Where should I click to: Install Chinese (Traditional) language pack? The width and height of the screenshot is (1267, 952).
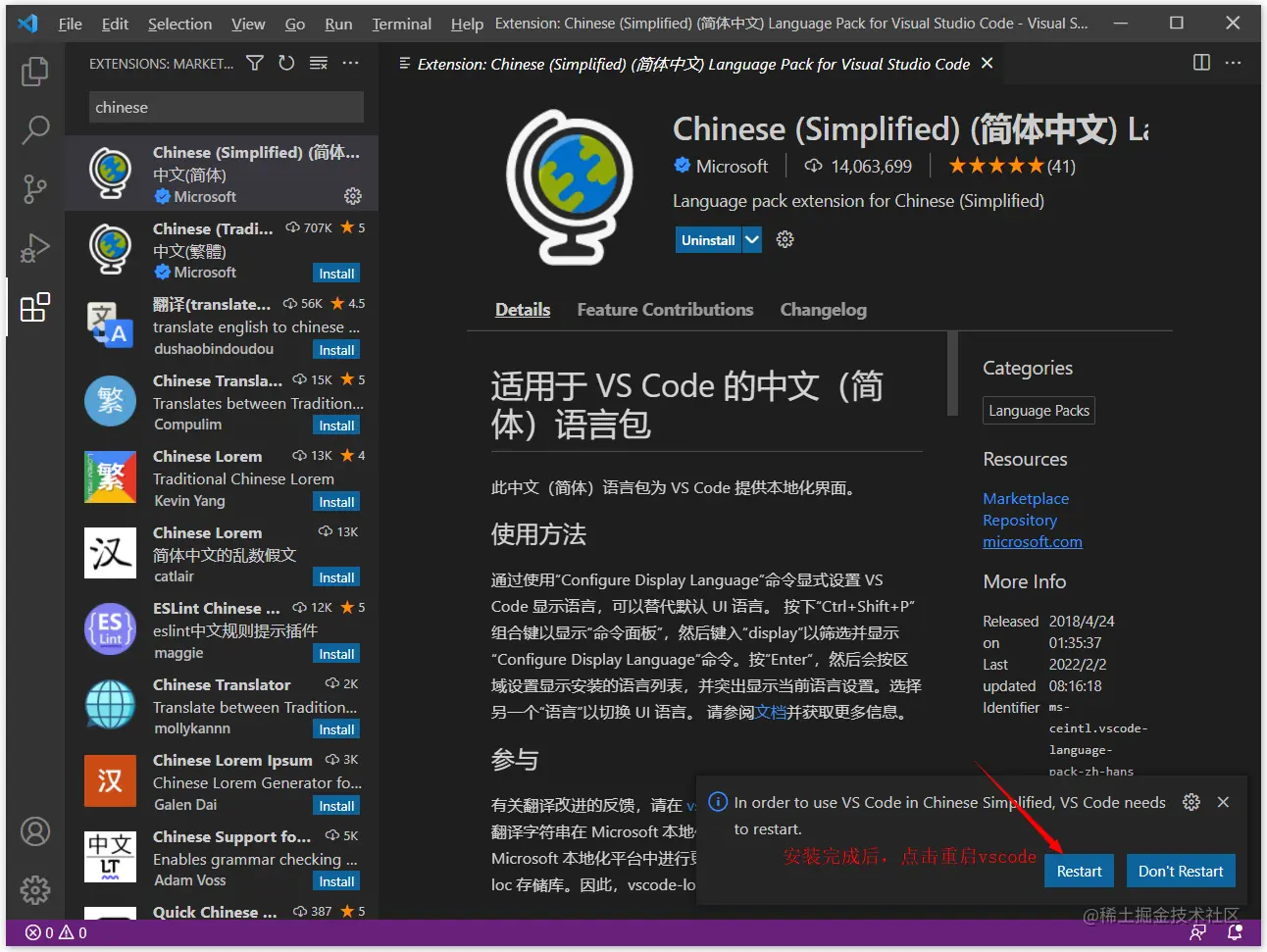coord(336,274)
